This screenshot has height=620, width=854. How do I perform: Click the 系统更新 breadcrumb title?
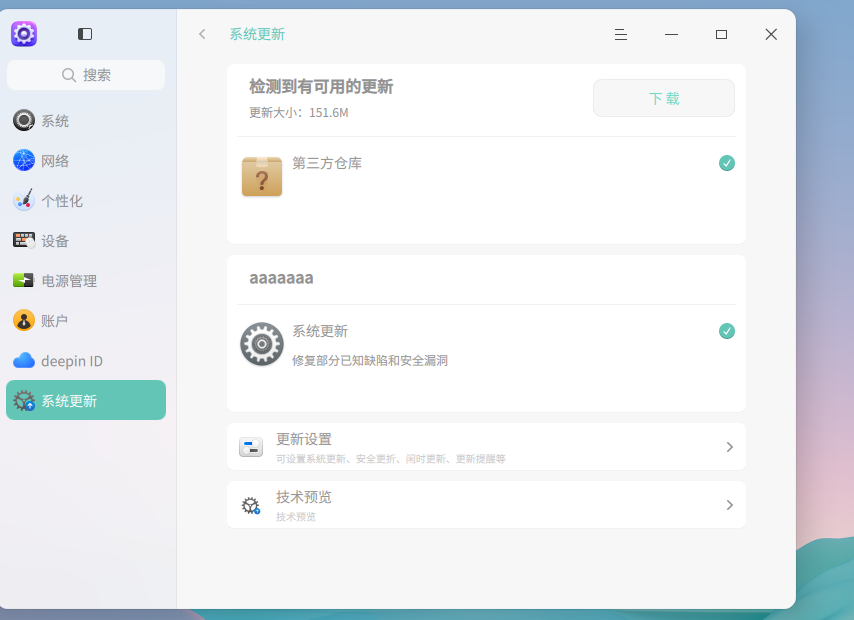tap(257, 34)
